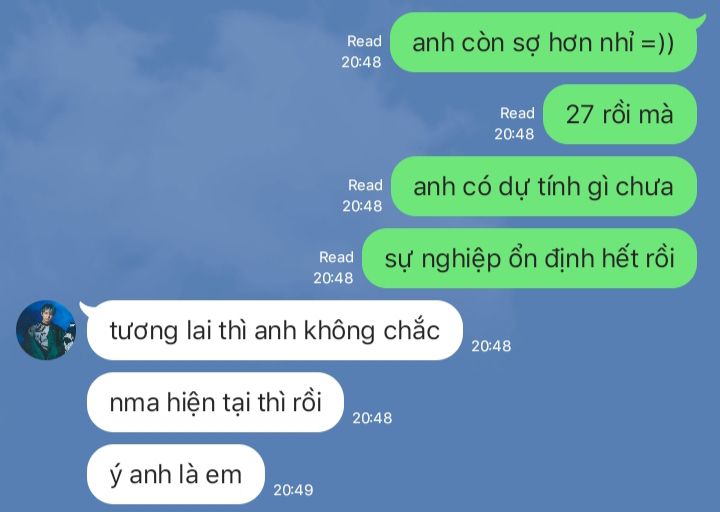Click 20:48 time beside "sự nghiệp ổn định hết rồi"
This screenshot has width=720, height=512.
tap(333, 278)
